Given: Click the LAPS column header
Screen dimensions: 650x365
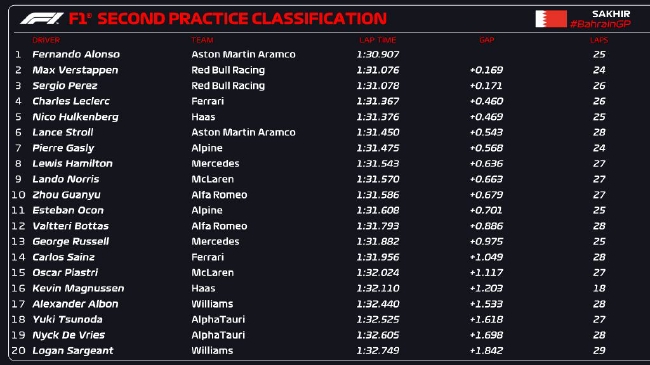Looking at the screenshot, I should pos(599,40).
